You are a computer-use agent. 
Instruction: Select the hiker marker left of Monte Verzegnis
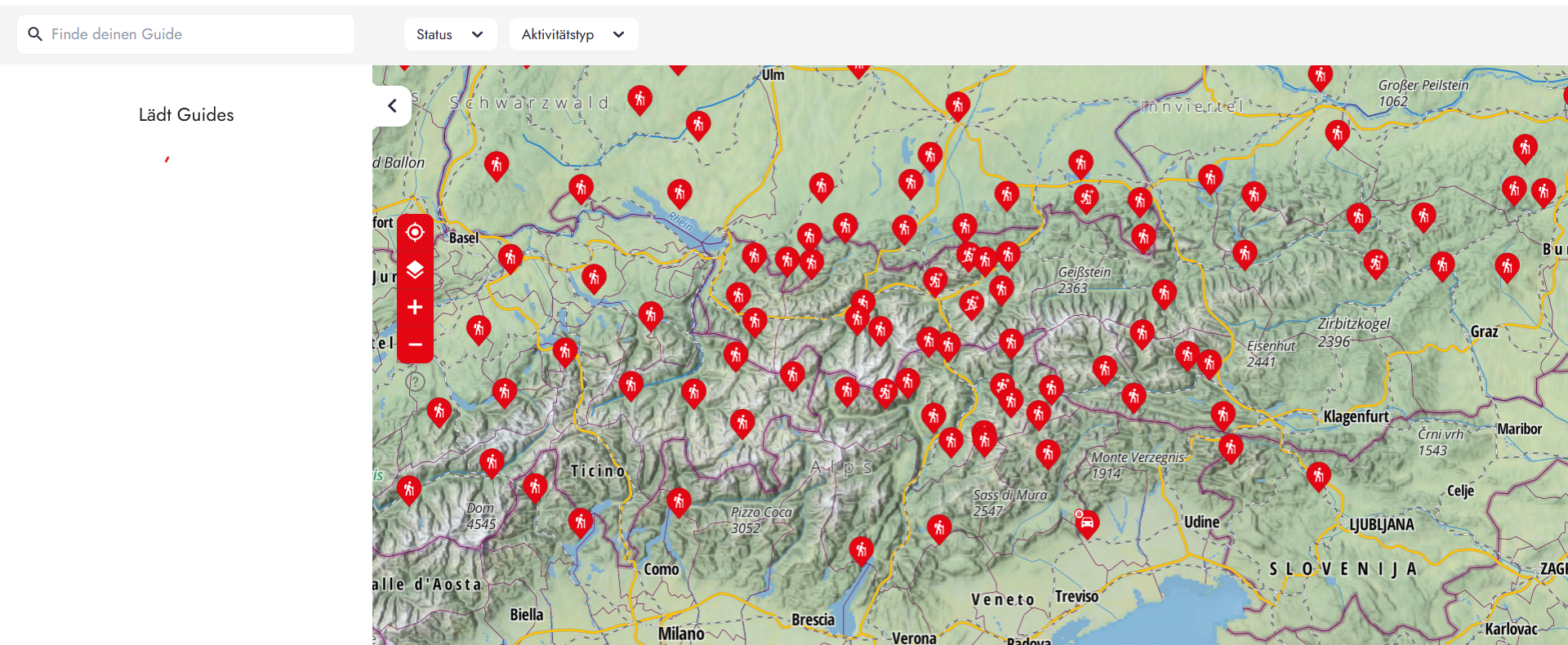pyautogui.click(x=1048, y=453)
